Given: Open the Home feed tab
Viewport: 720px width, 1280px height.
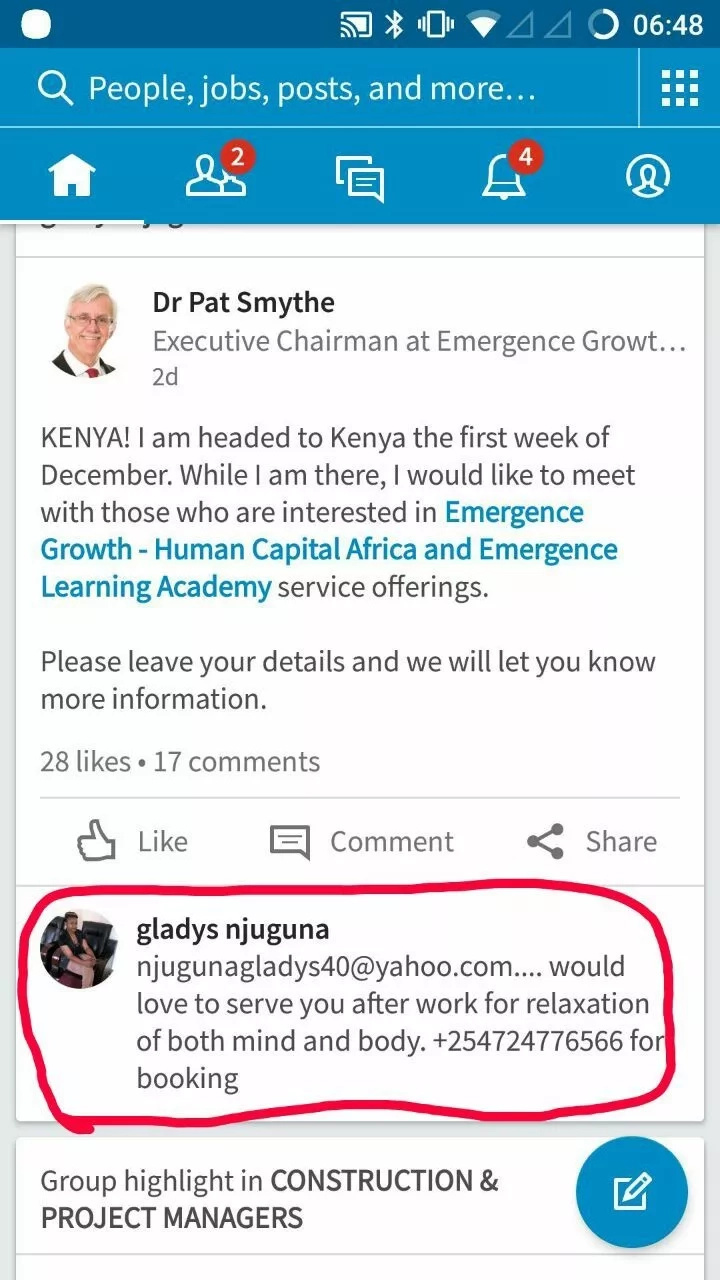Looking at the screenshot, I should pyautogui.click(x=72, y=176).
